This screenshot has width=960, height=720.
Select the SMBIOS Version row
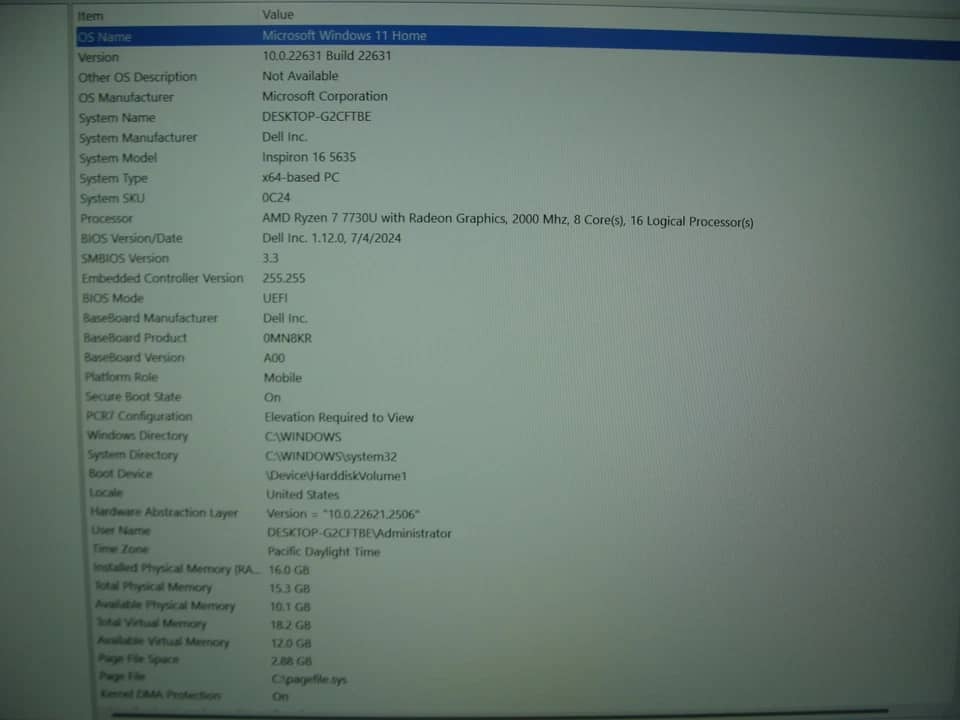click(125, 258)
